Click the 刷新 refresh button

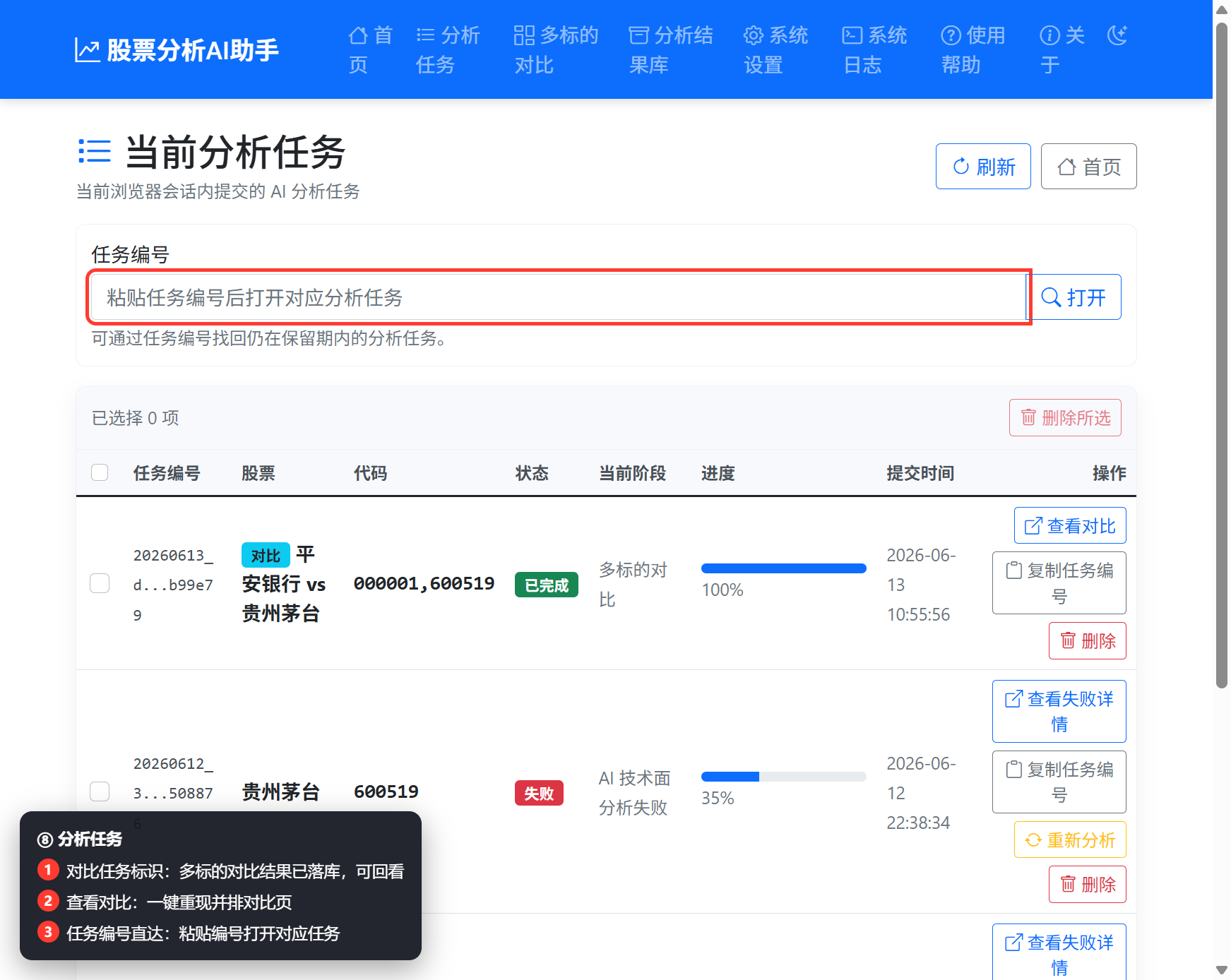983,167
